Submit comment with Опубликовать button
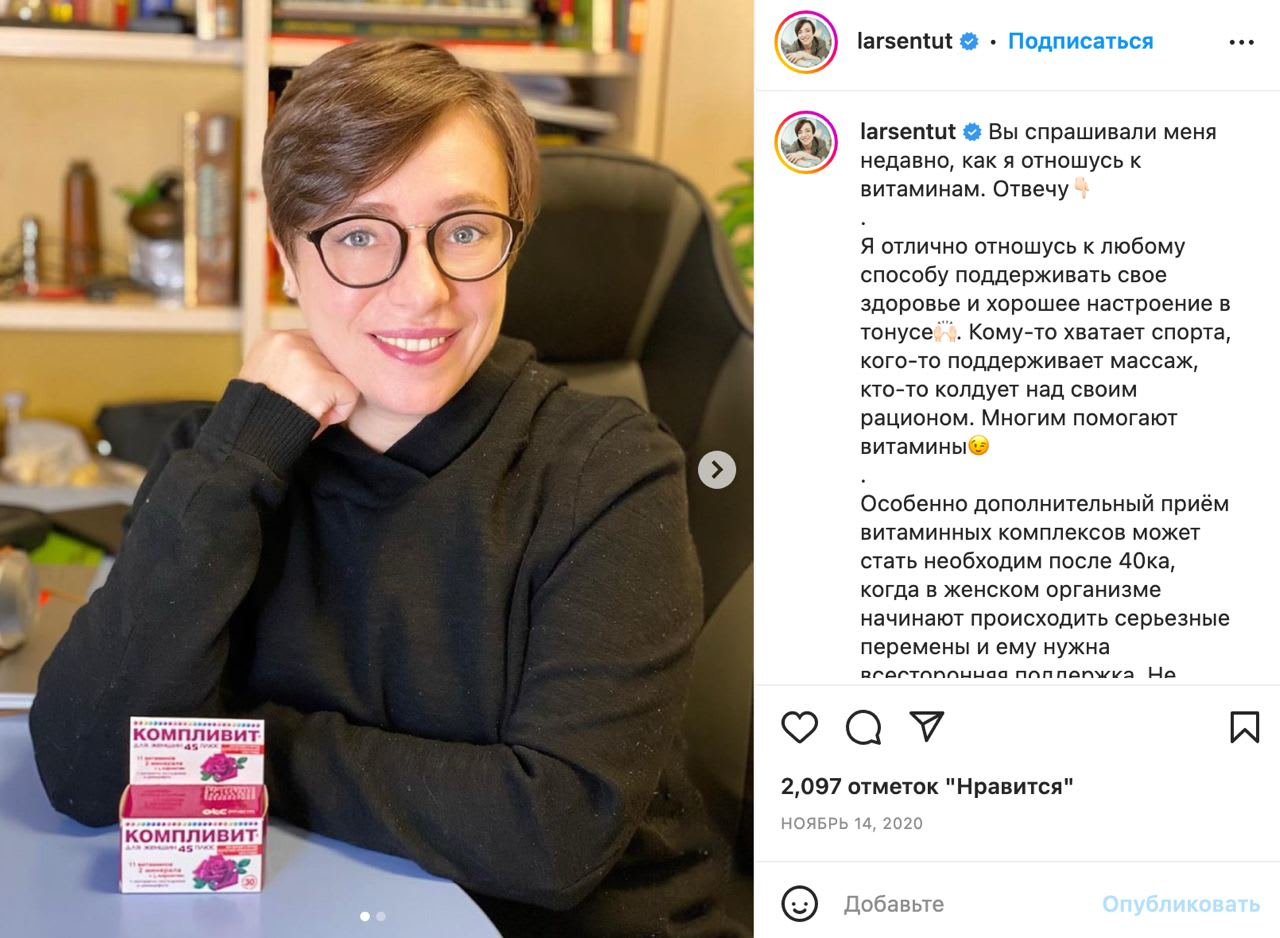 tap(1181, 904)
